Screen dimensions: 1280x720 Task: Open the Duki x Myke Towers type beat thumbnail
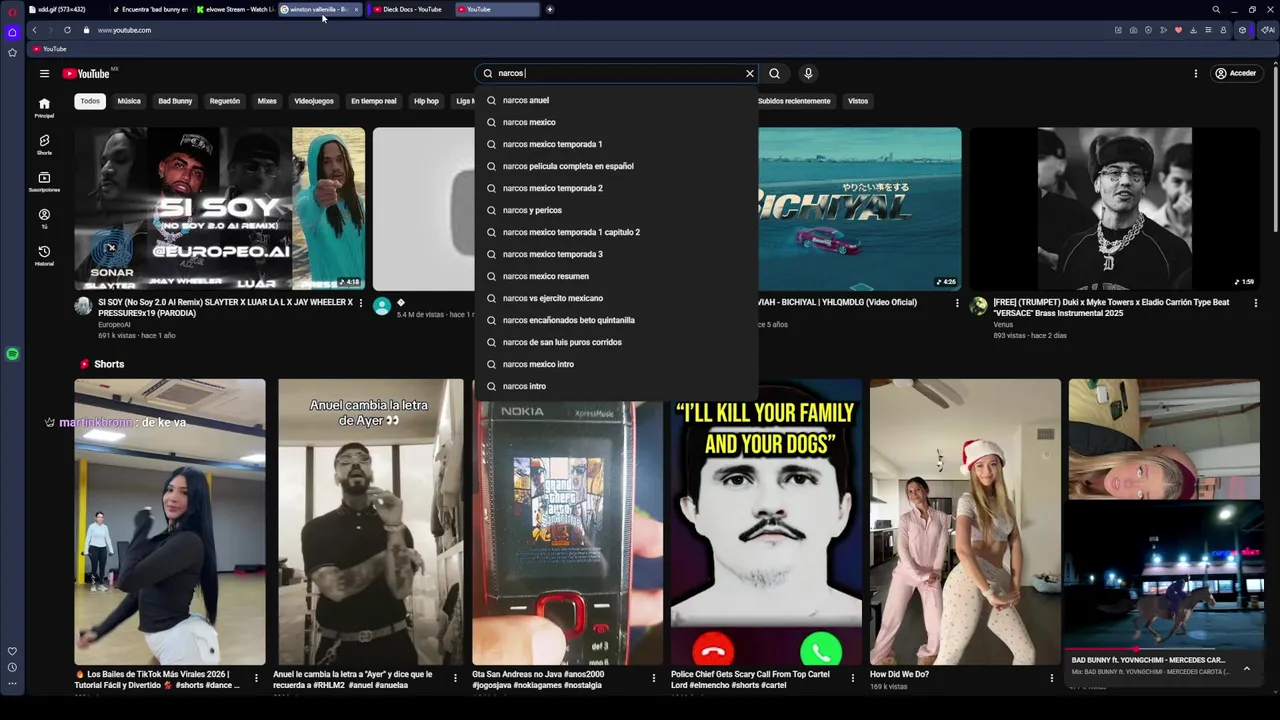coord(1114,208)
